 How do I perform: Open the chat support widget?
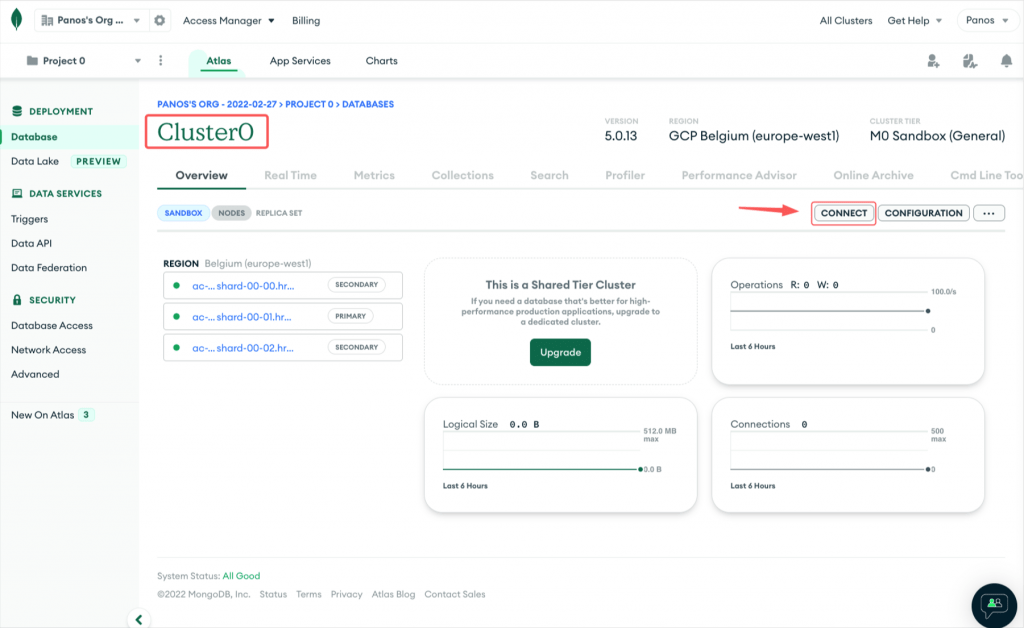[994, 603]
